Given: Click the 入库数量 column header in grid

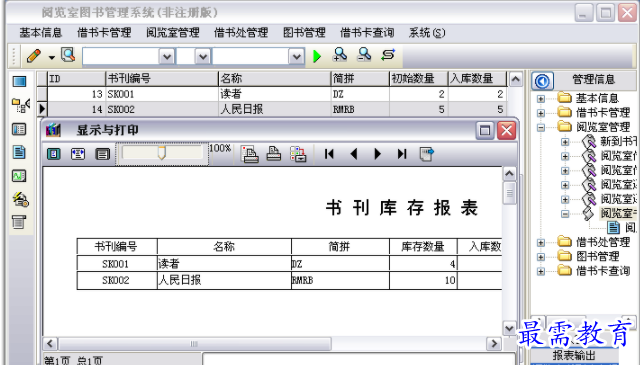Looking at the screenshot, I should [x=477, y=78].
